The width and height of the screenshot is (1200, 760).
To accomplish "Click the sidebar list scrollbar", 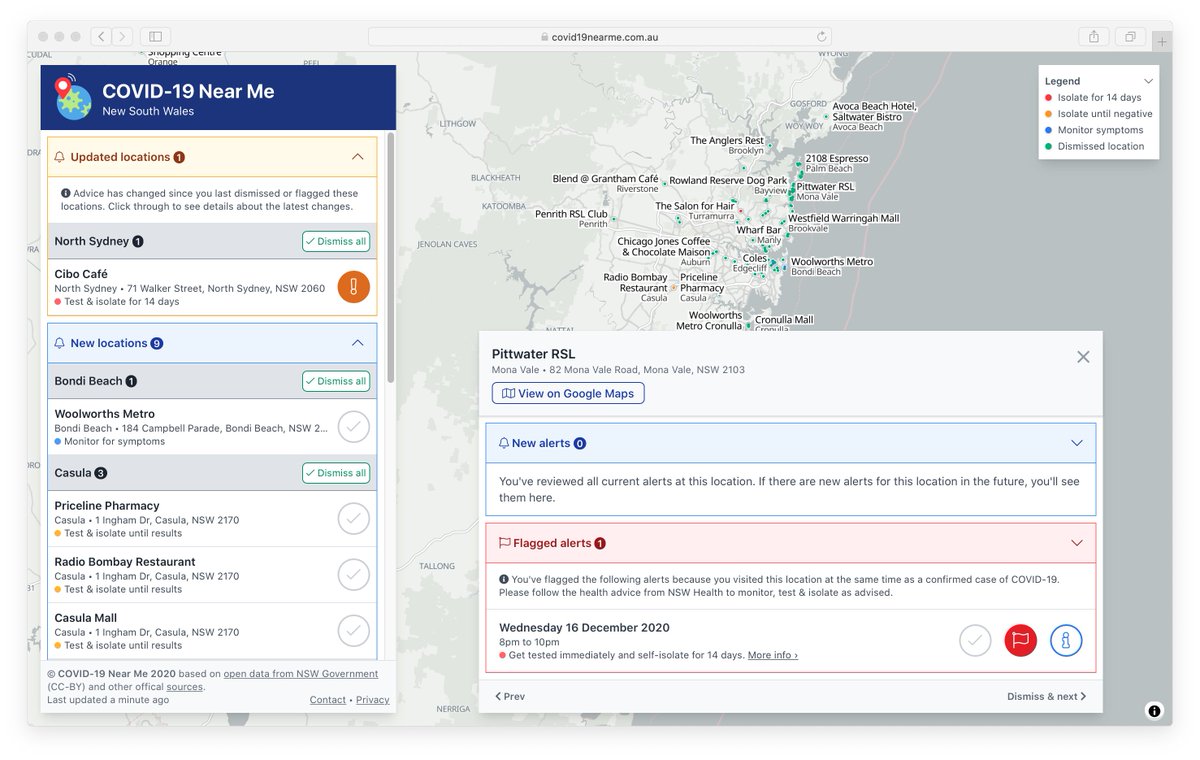I will point(390,258).
